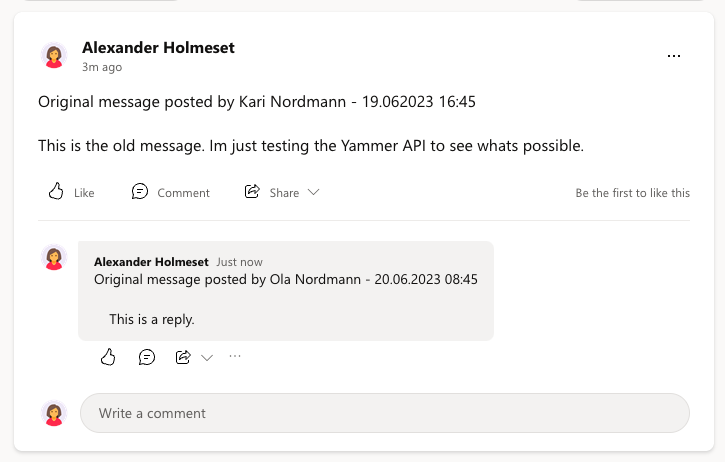
Task: Like the original post by Alexander Holmeset
Action: click(57, 192)
